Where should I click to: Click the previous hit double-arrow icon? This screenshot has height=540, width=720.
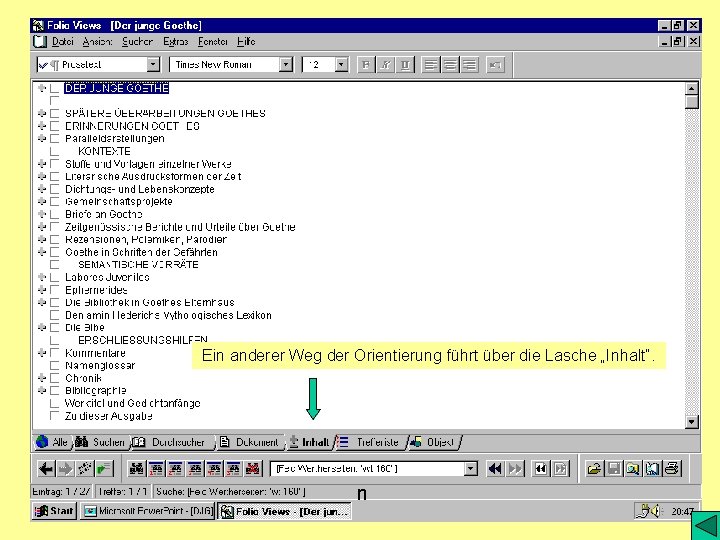[x=495, y=468]
